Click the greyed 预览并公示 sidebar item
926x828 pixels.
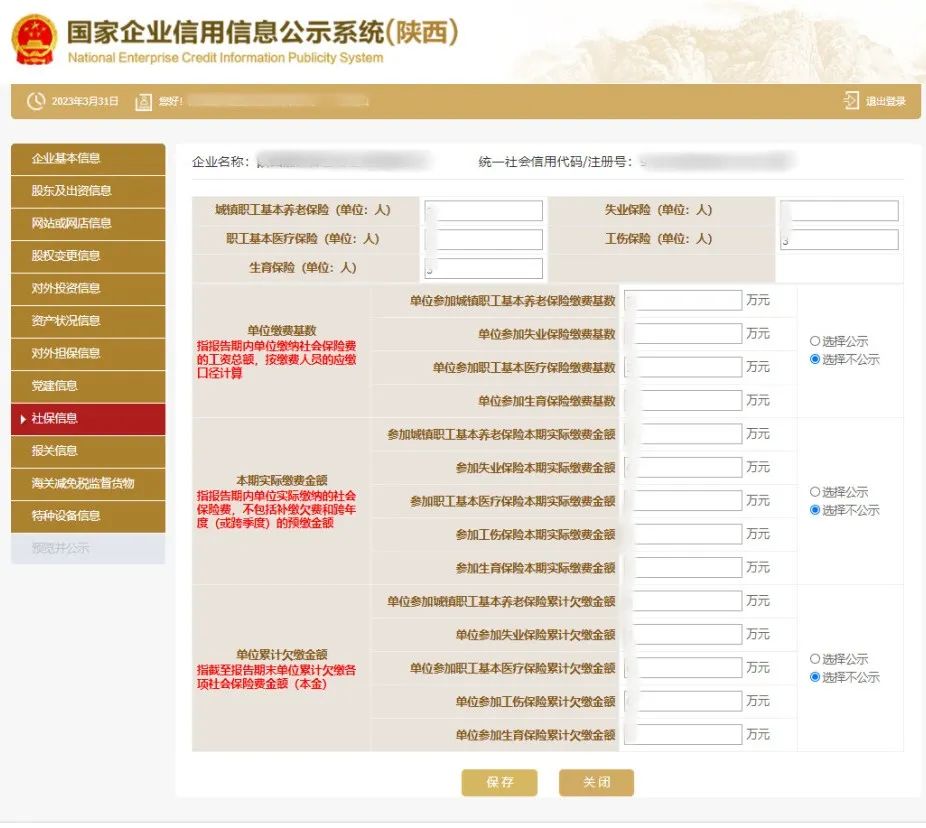pyautogui.click(x=88, y=549)
